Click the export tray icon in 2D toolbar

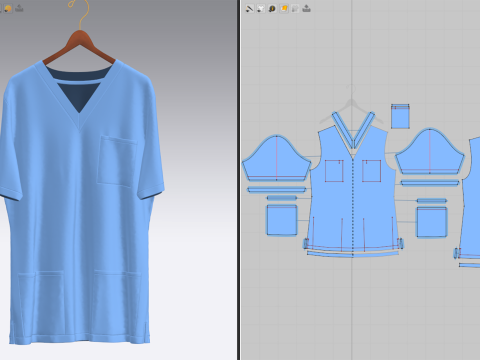pos(306,9)
